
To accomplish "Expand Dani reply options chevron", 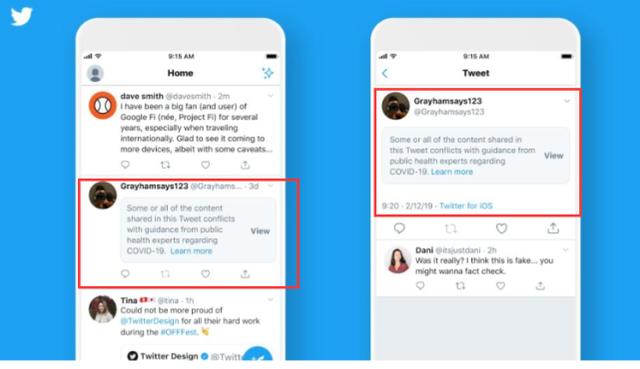I will (x=566, y=250).
